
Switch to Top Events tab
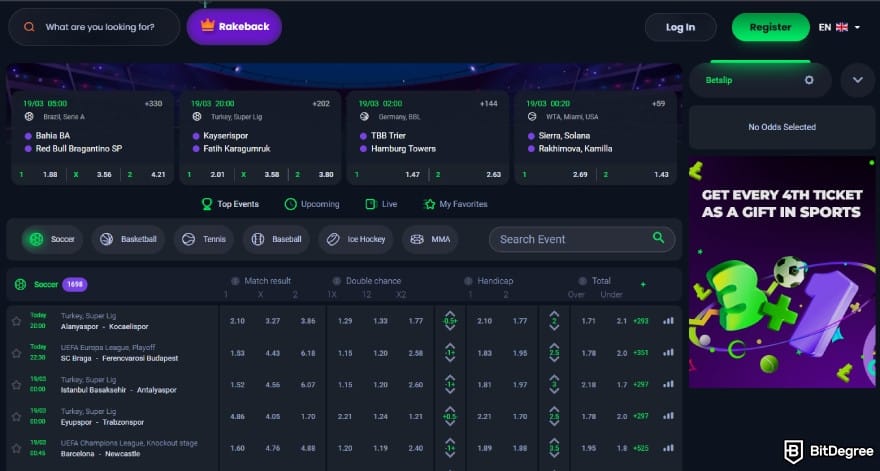click(x=230, y=204)
